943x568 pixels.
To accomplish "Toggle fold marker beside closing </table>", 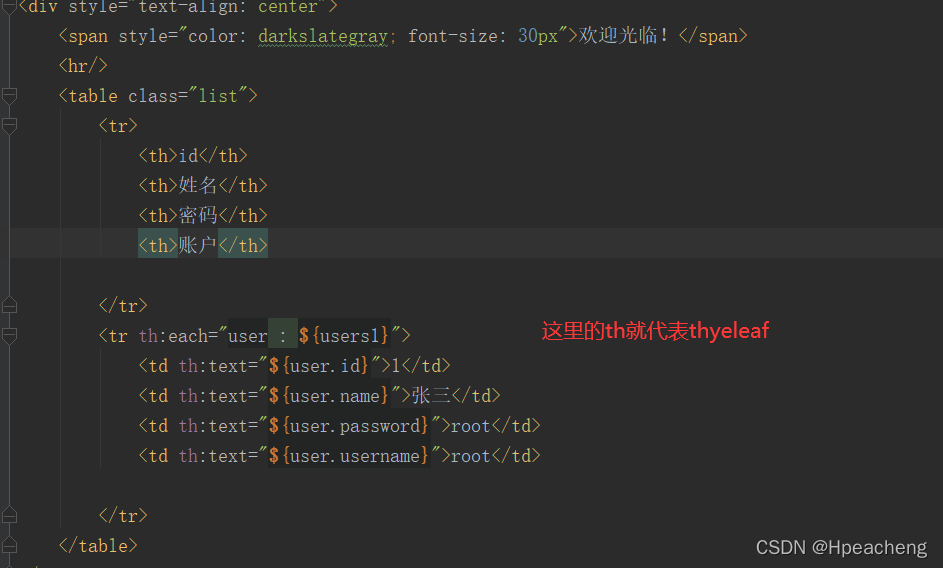I will tap(9, 546).
